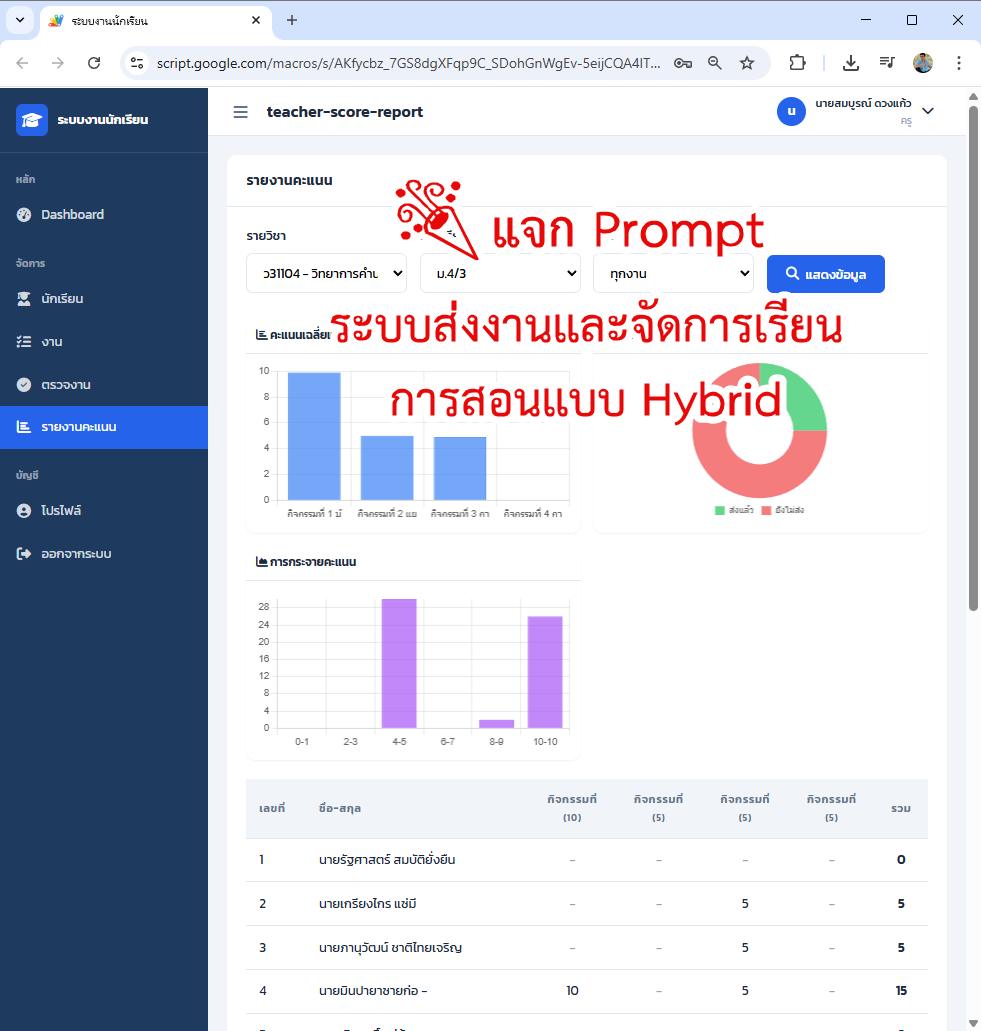Select row นายเกรียงไกร แซ่มี
This screenshot has width=981, height=1031.
[x=586, y=904]
